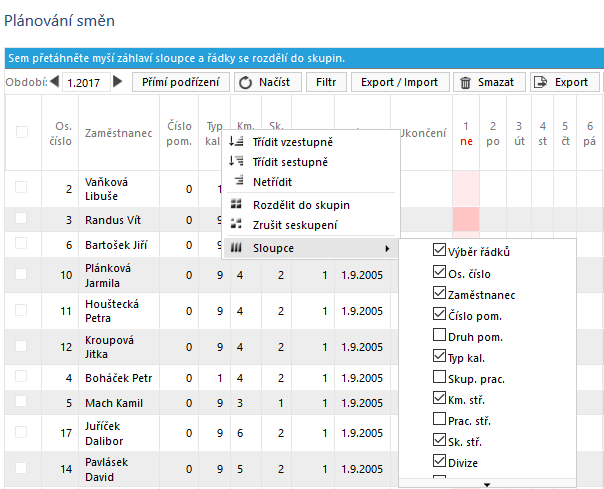Click the columns icon beside Sloupce
Screen dimensions: 604x489
(x=236, y=248)
